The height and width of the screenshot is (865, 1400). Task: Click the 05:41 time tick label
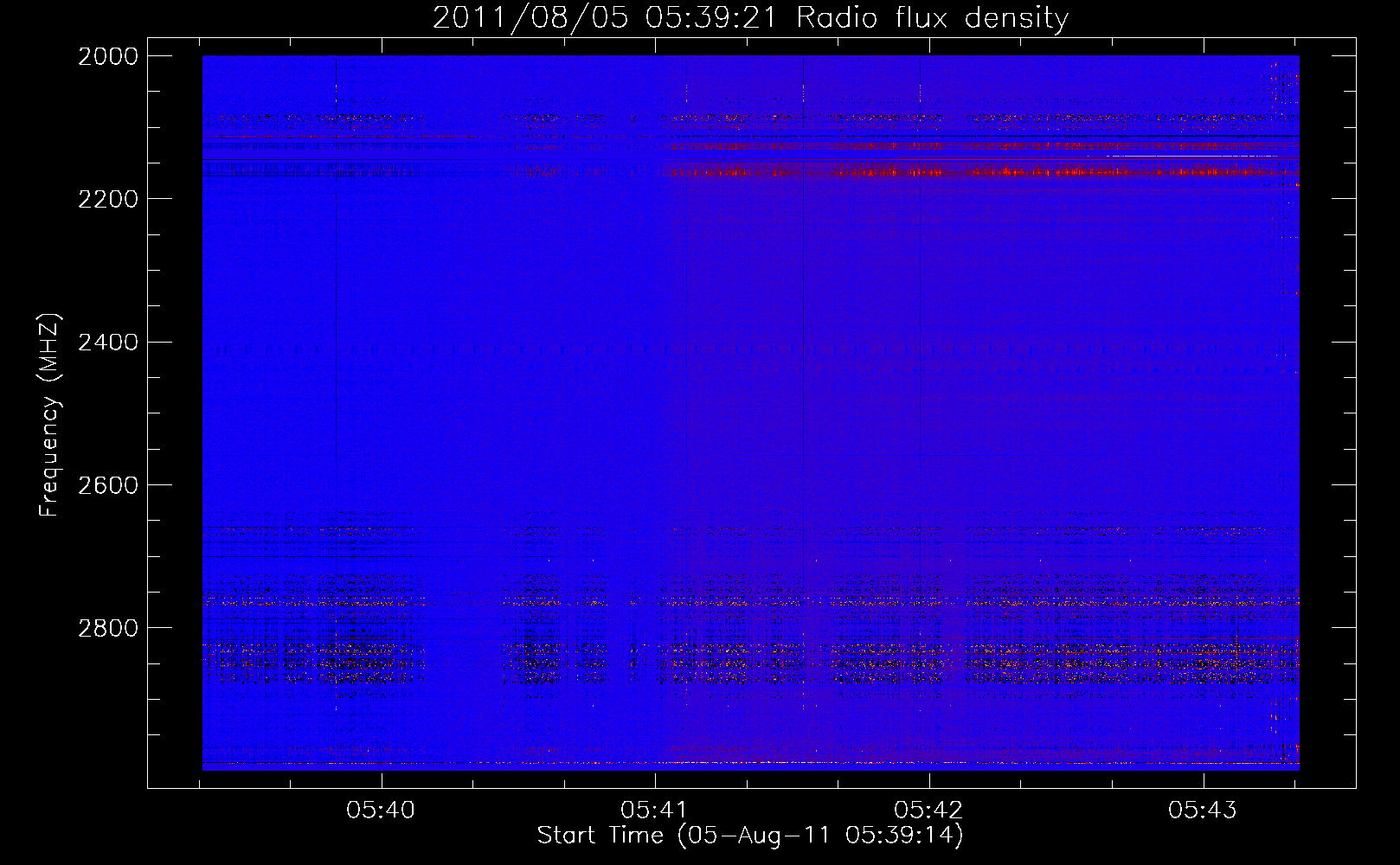tap(655, 811)
